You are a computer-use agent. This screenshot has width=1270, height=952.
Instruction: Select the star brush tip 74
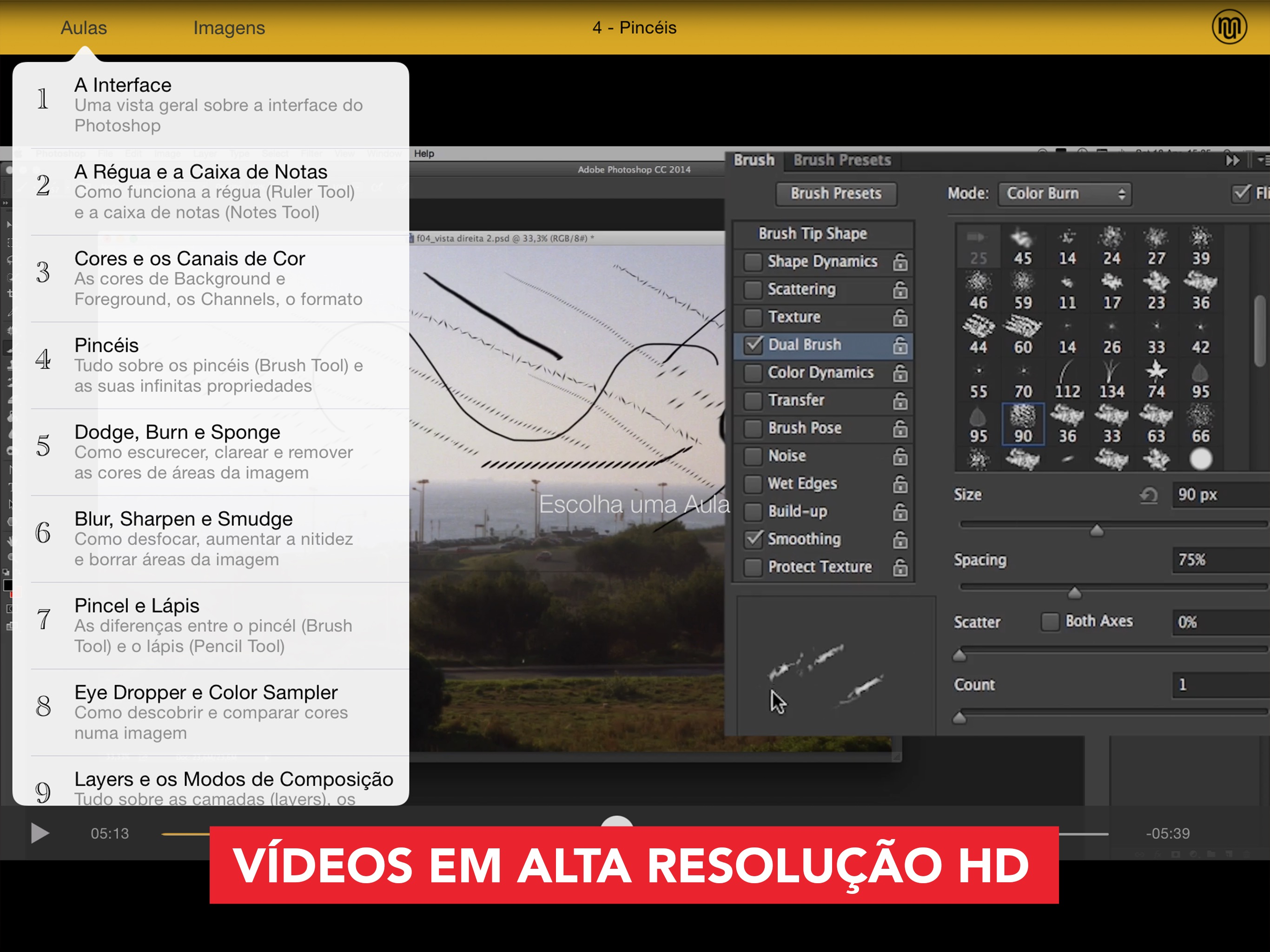1156,379
